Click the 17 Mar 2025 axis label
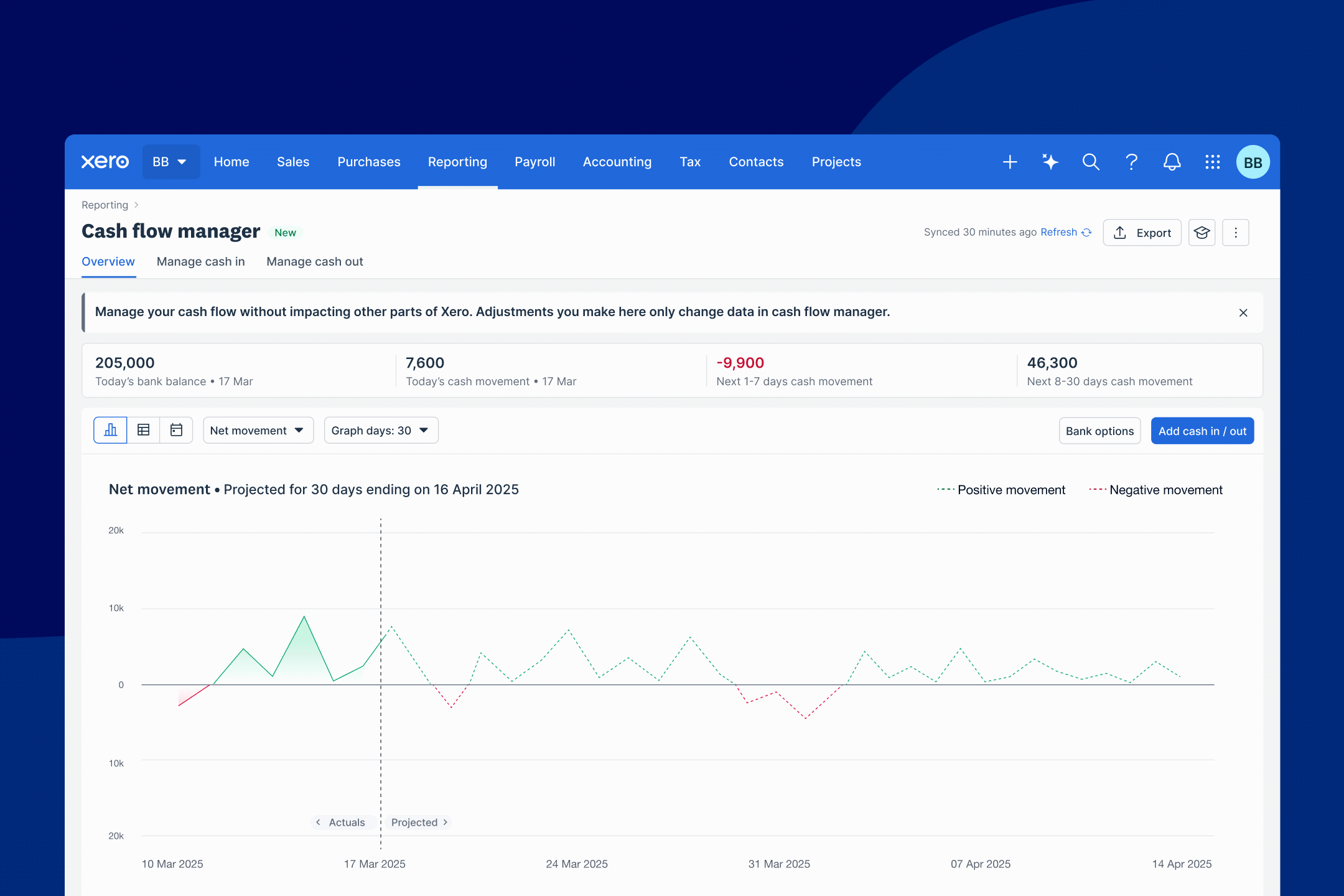The width and height of the screenshot is (1344, 896). click(x=375, y=864)
